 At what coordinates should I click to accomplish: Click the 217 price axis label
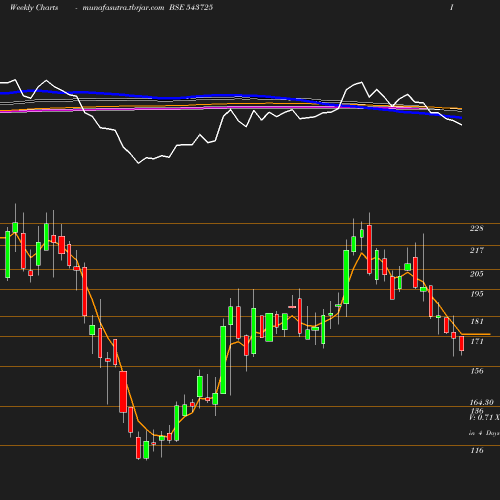pyautogui.click(x=477, y=250)
